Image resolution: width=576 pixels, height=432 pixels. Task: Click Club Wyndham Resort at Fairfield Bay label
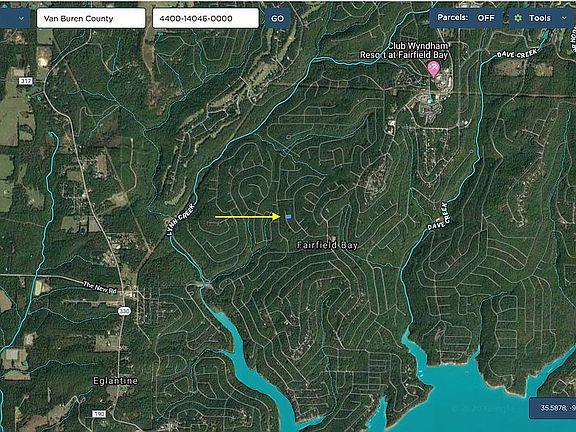pos(404,51)
